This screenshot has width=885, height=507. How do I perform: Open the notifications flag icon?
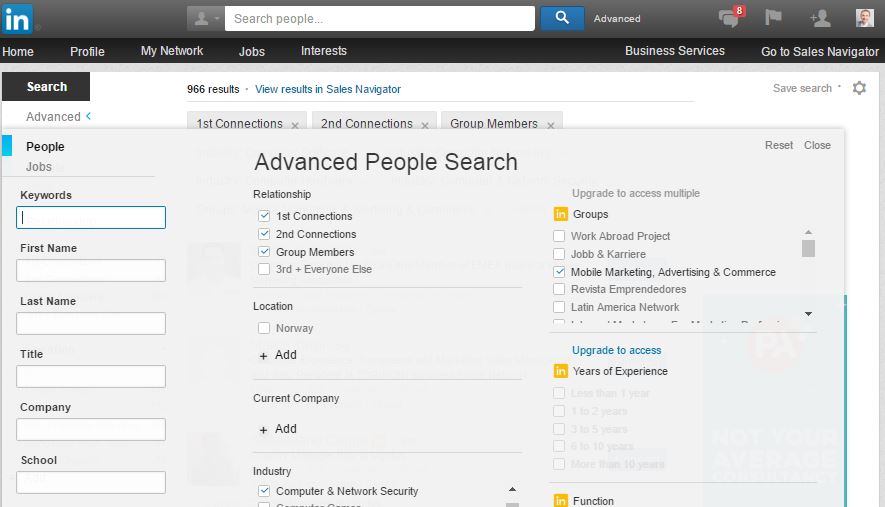pyautogui.click(x=773, y=18)
